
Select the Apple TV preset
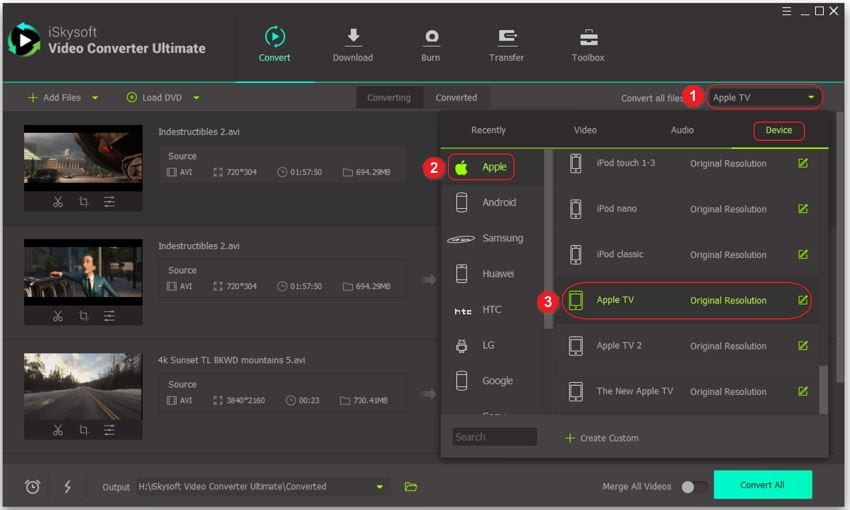687,300
